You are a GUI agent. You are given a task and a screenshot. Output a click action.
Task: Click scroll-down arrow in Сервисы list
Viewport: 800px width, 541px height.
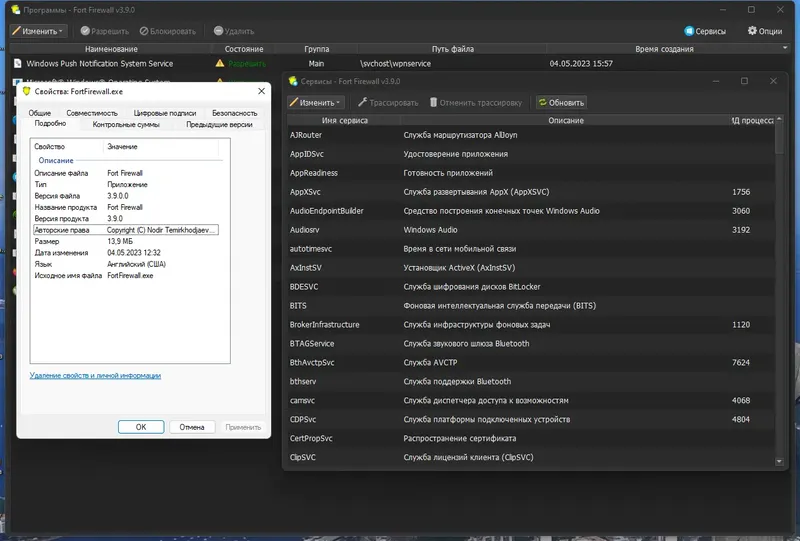tap(779, 461)
